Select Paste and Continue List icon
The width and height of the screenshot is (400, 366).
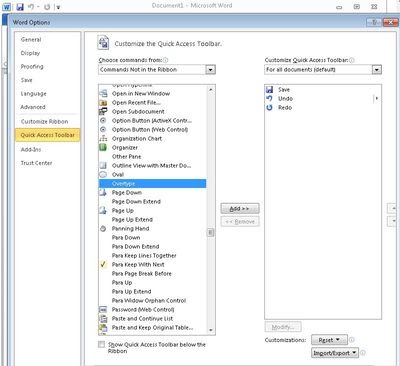point(103,319)
